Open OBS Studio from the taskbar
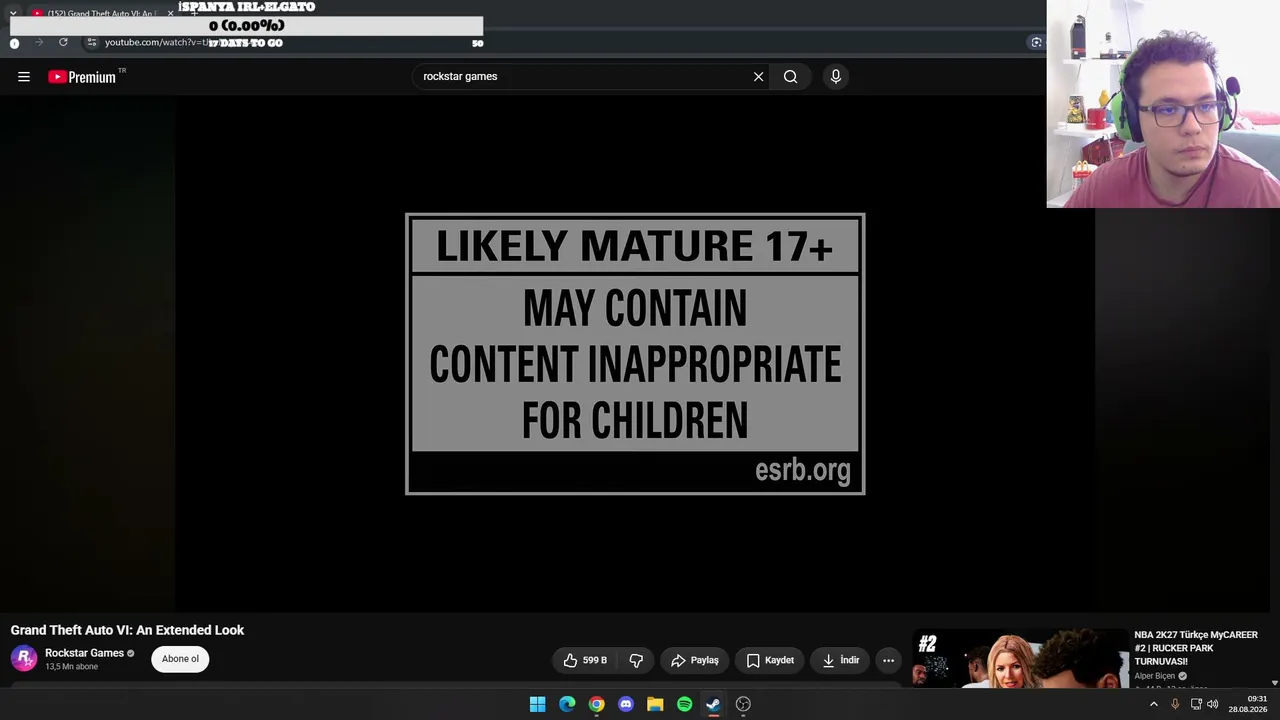This screenshot has height=720, width=1280. (743, 704)
